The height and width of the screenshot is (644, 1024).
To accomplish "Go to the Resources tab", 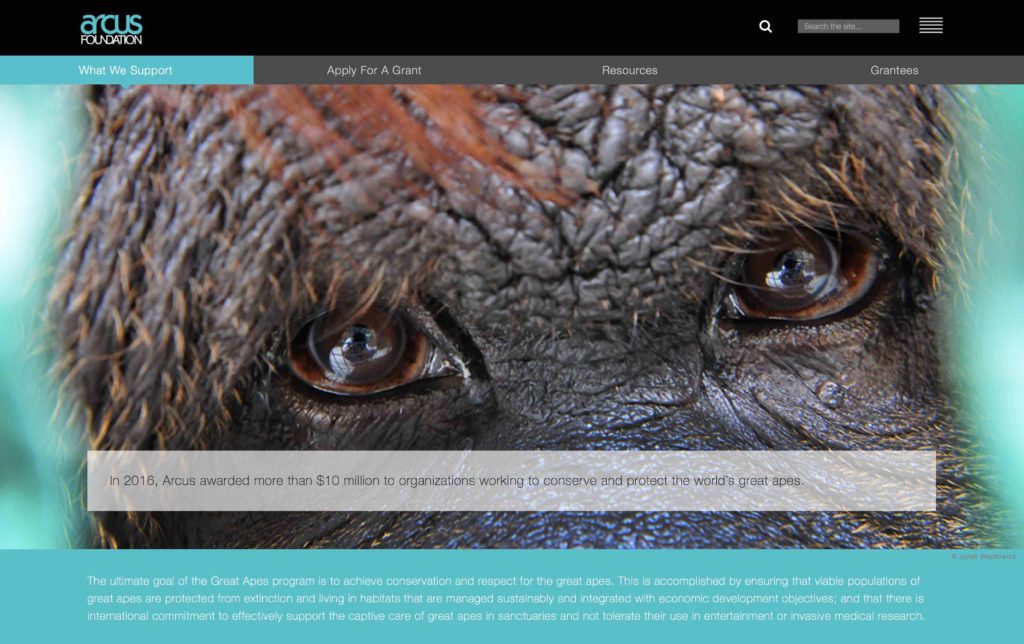I will (x=630, y=70).
